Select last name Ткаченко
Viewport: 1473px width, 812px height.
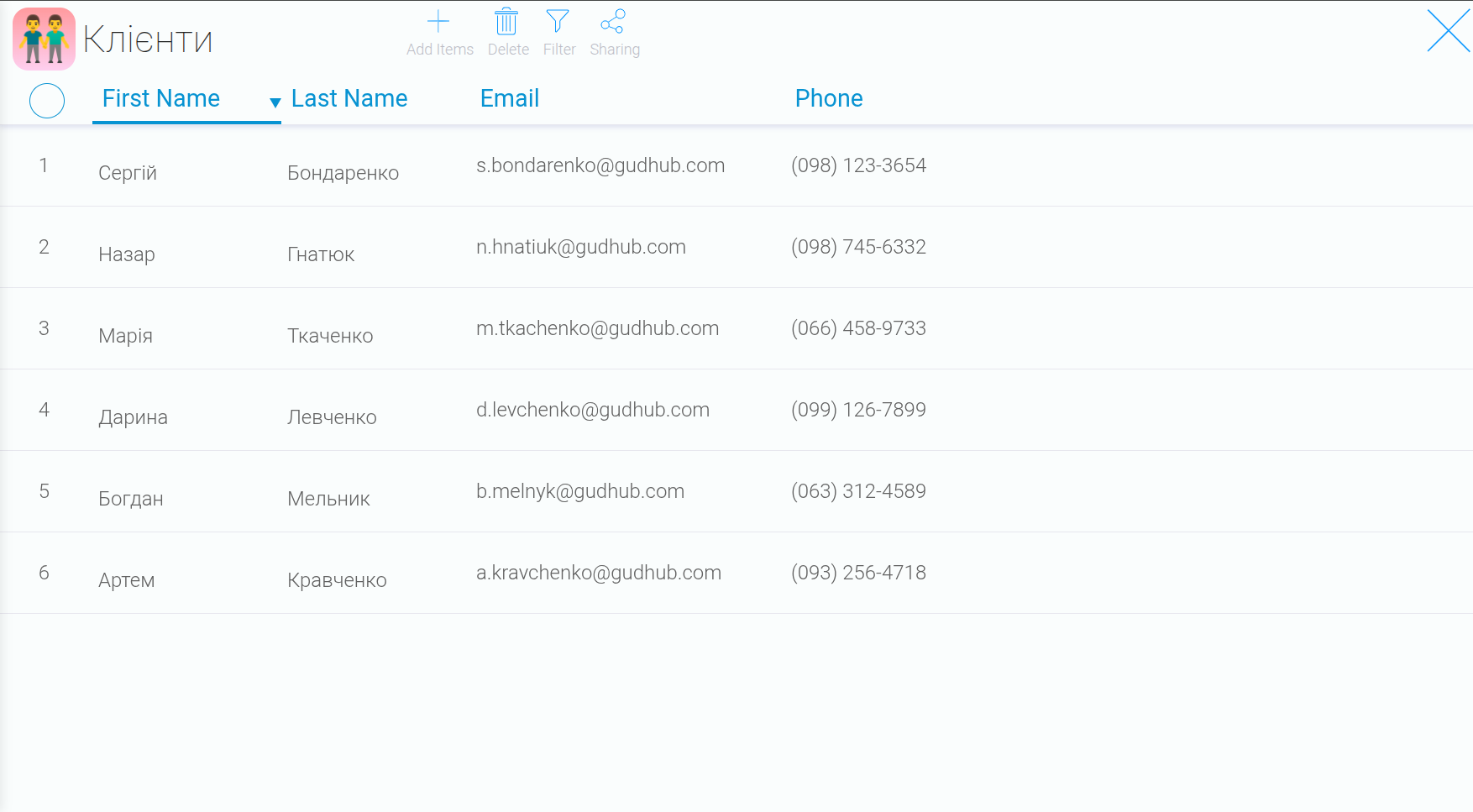(330, 336)
